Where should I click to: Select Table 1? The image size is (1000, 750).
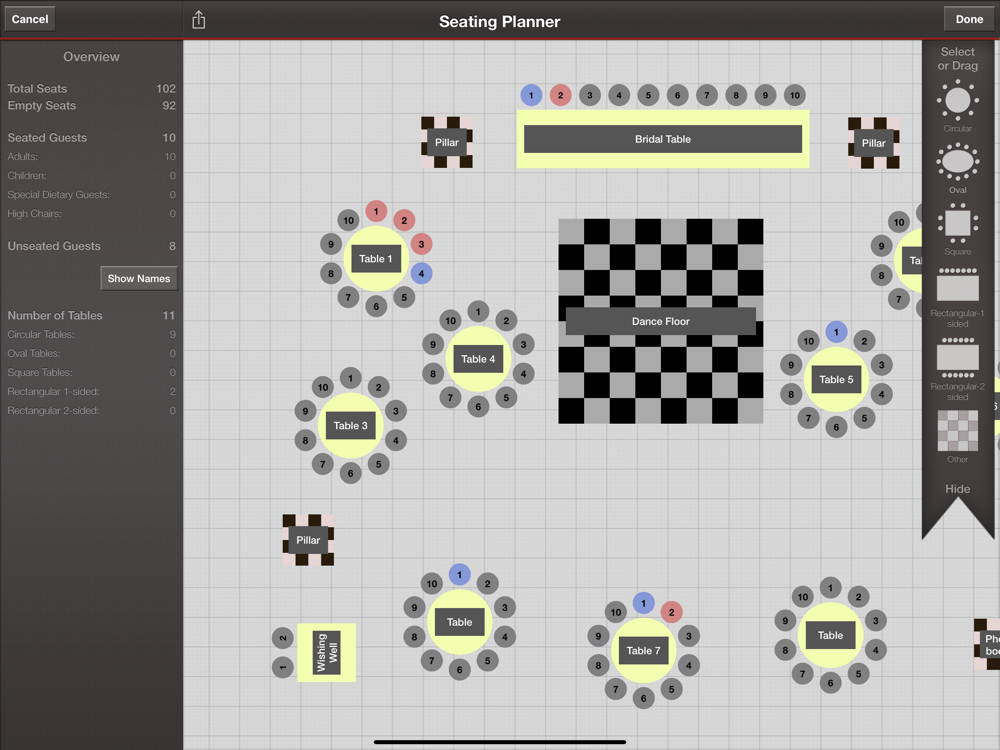pos(376,259)
